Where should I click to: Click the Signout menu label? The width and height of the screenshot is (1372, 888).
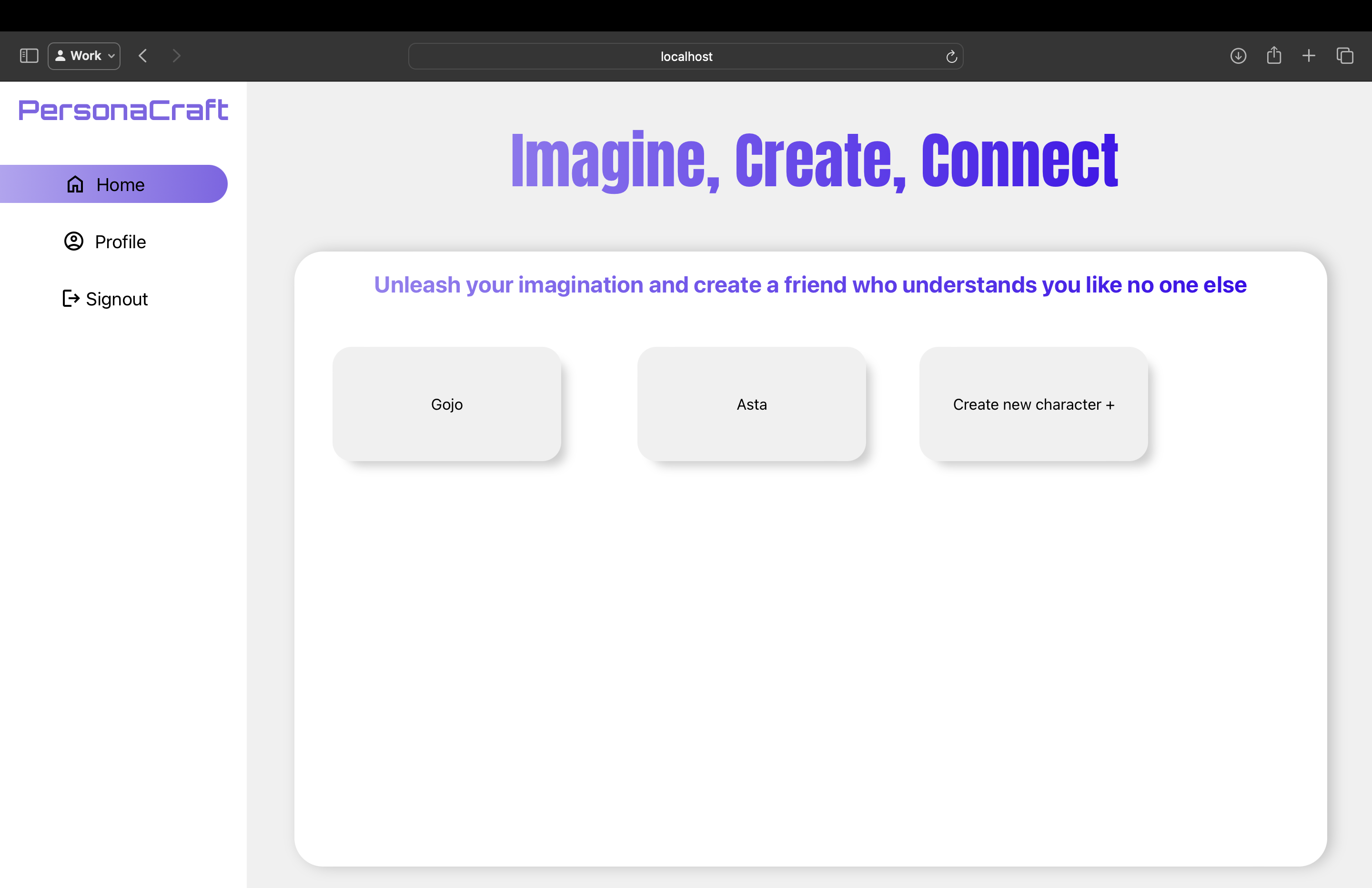[116, 299]
